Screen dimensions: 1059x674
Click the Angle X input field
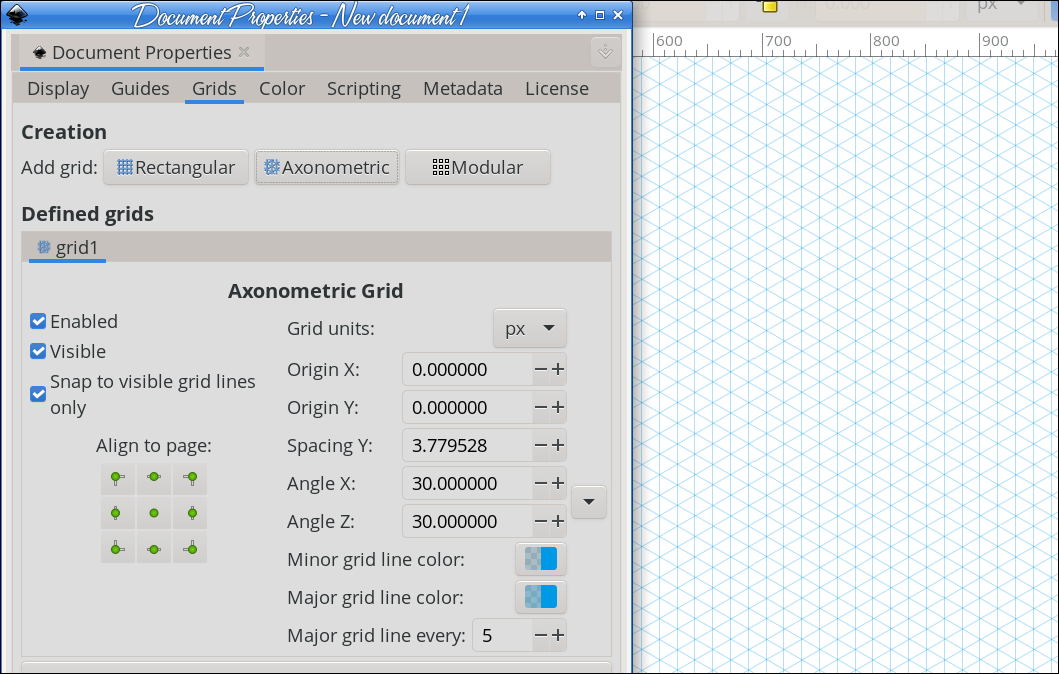point(467,484)
